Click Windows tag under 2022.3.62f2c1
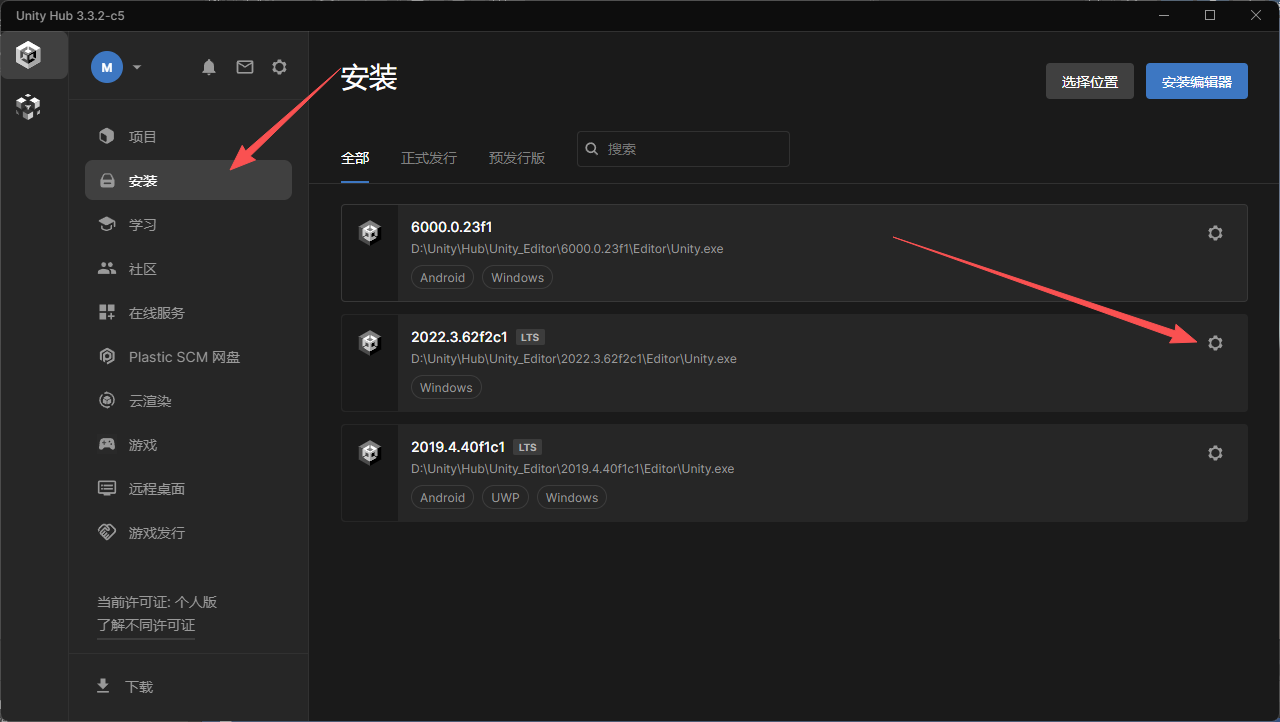 tap(446, 388)
